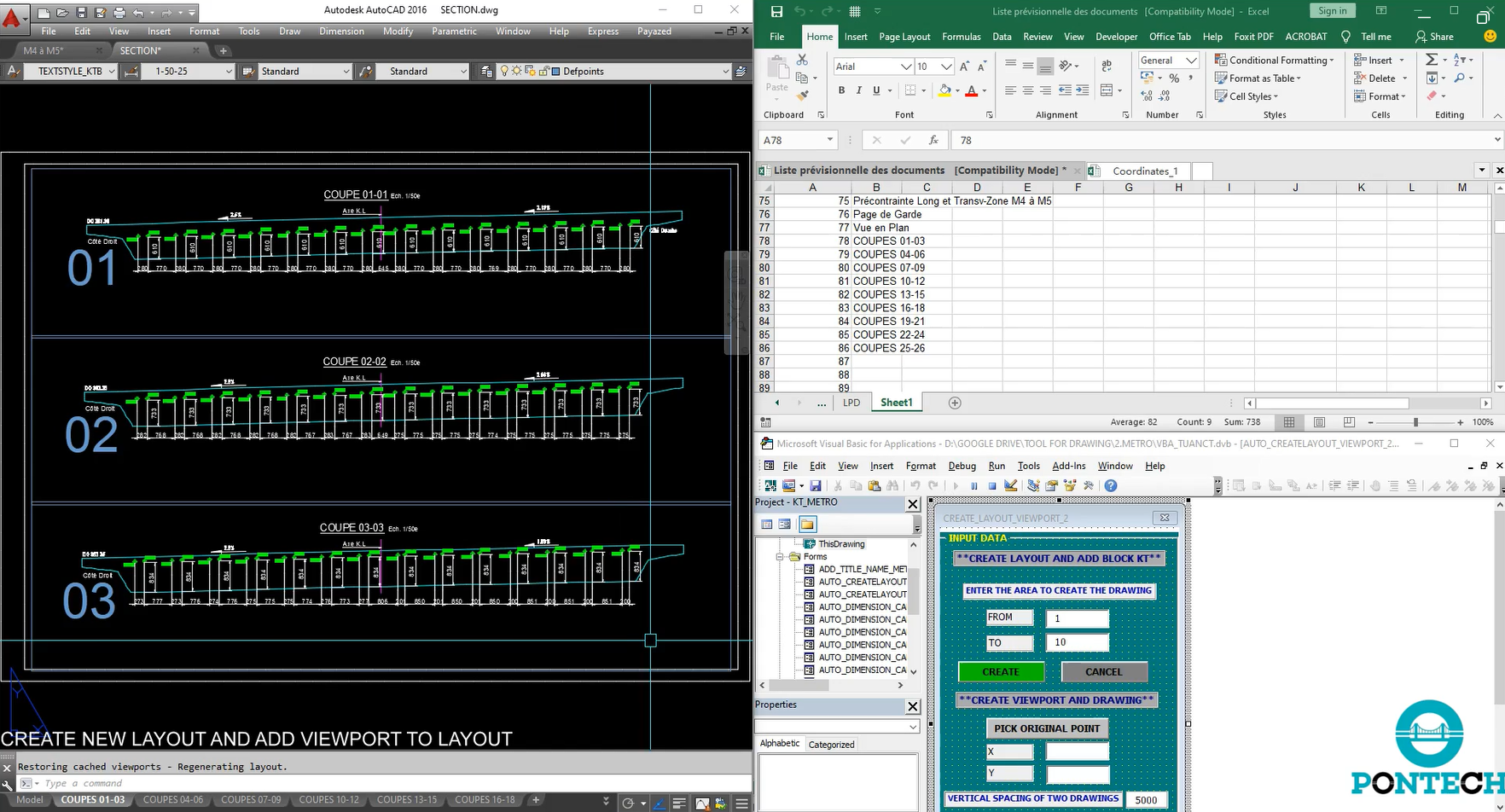Open the Layer Properties manager icon

pos(486,72)
